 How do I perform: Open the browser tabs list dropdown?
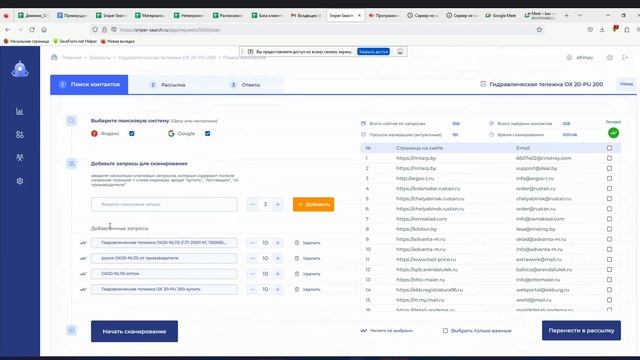[x=580, y=15]
